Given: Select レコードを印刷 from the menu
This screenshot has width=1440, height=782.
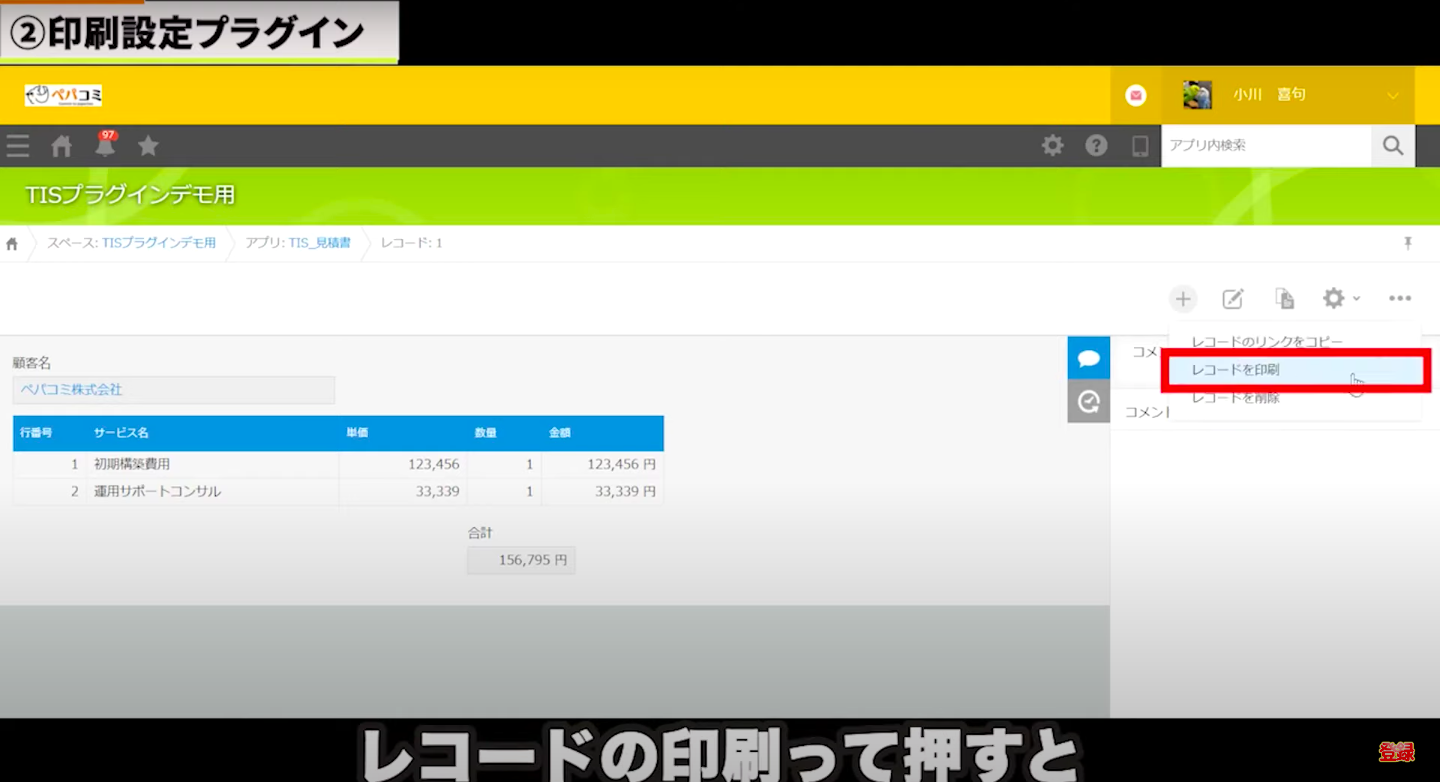Looking at the screenshot, I should 1236,370.
